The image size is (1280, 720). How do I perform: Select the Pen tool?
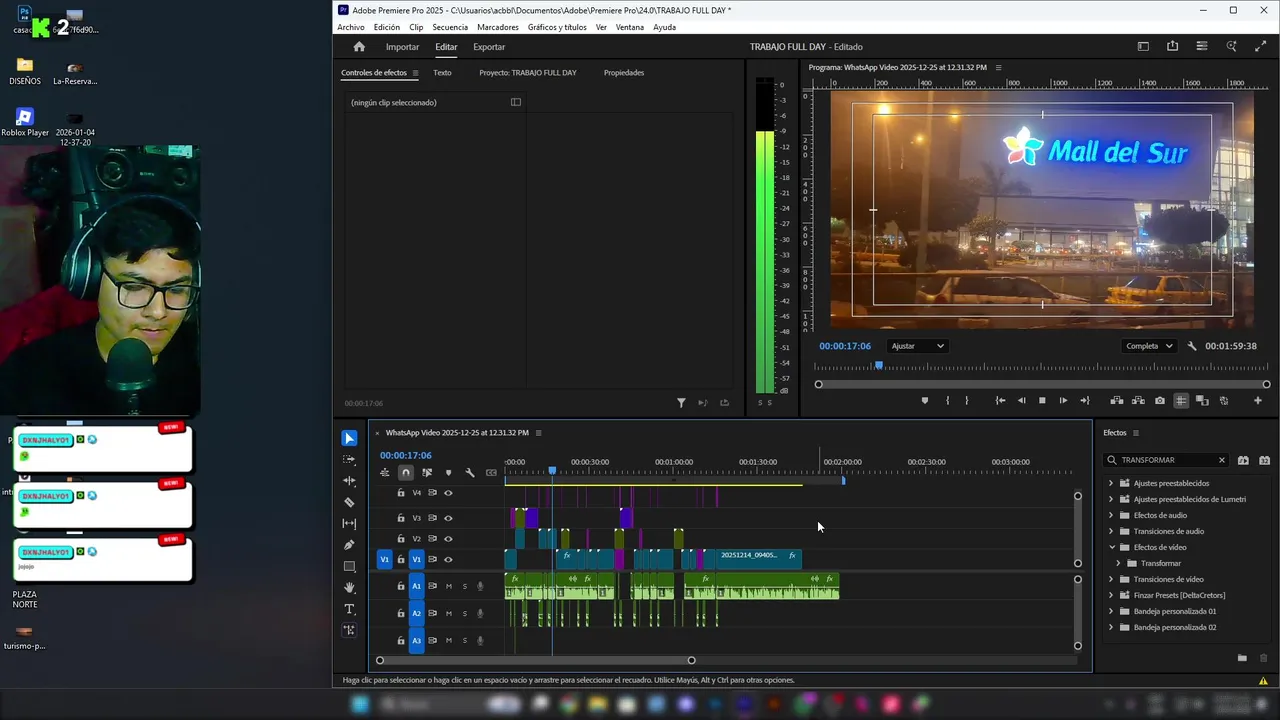coord(349,545)
